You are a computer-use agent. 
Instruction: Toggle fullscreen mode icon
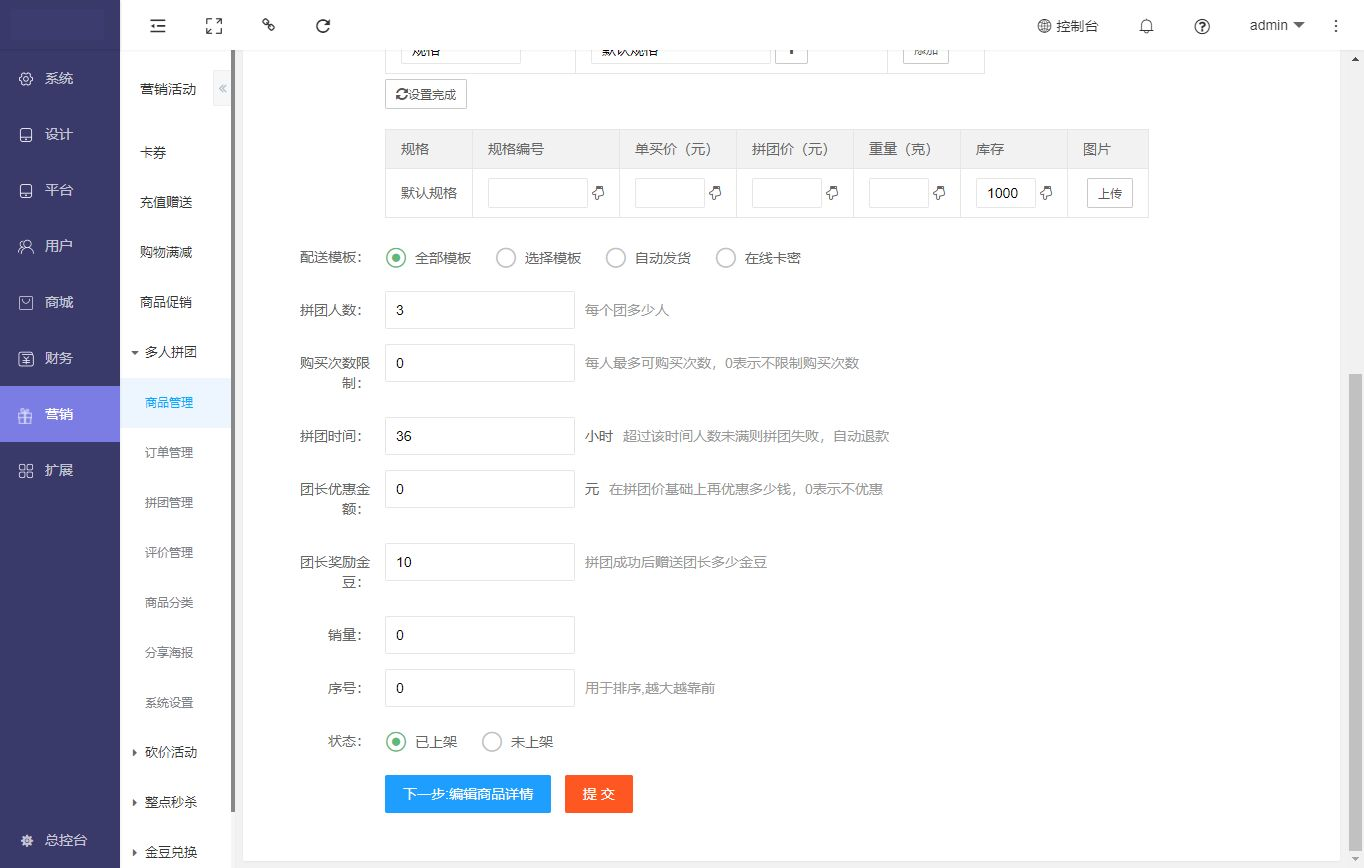click(213, 26)
